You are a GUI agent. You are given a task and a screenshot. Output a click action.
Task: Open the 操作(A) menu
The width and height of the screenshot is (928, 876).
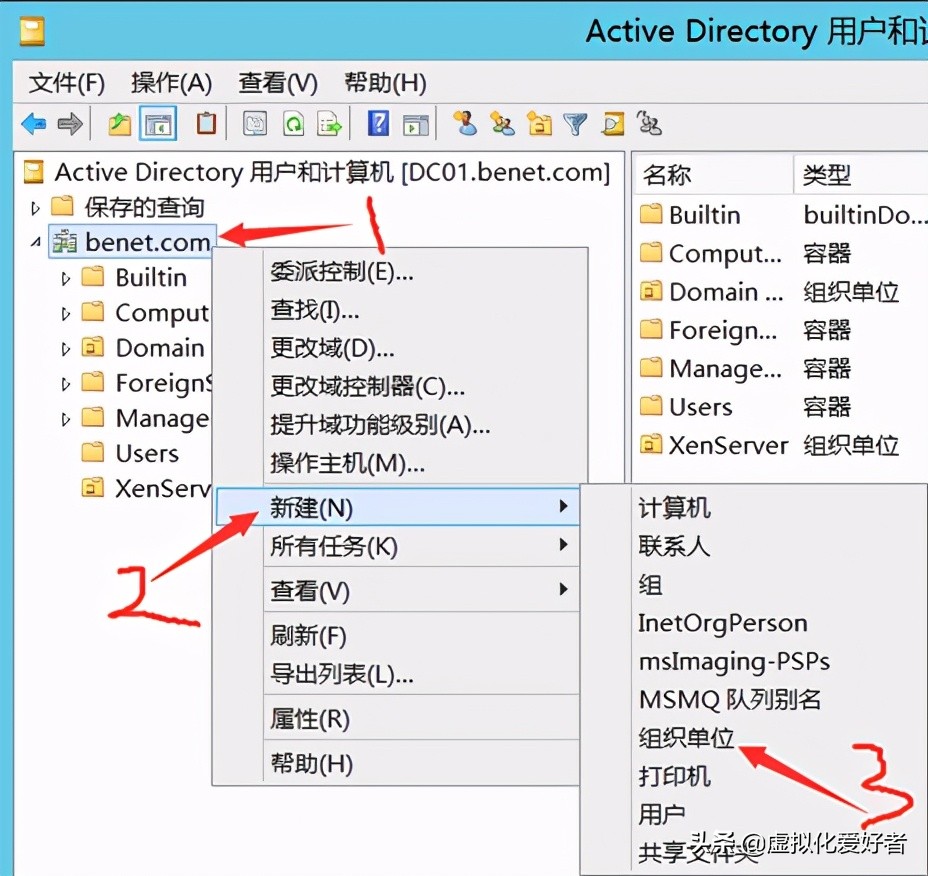click(x=172, y=83)
